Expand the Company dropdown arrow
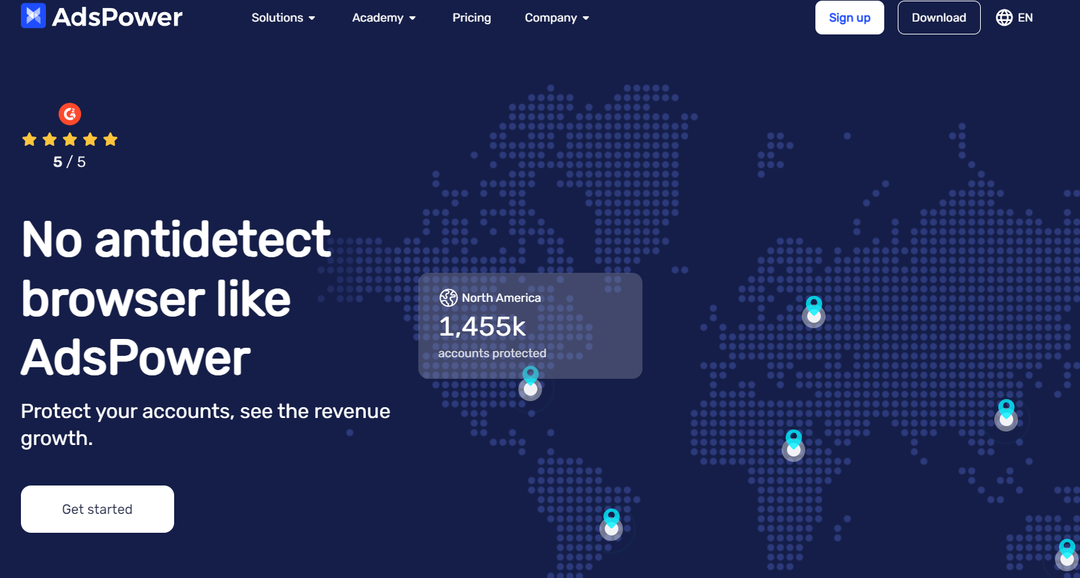 [586, 19]
